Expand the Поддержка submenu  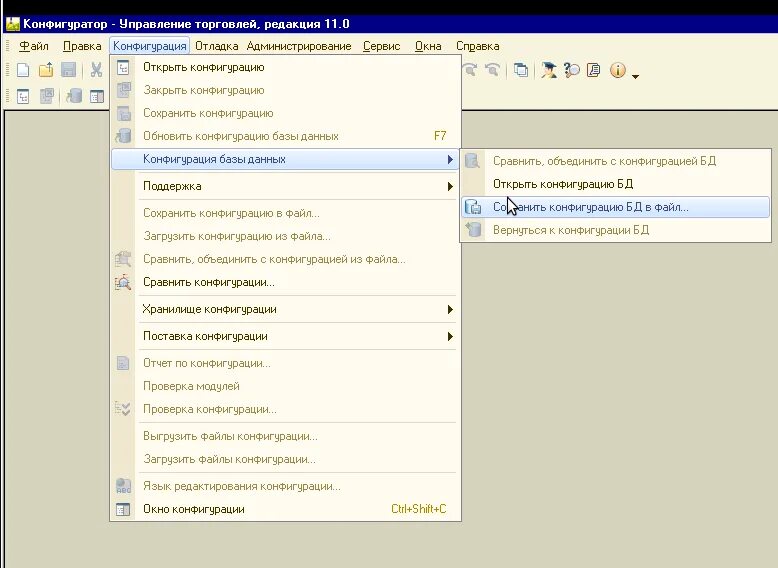tap(285, 186)
